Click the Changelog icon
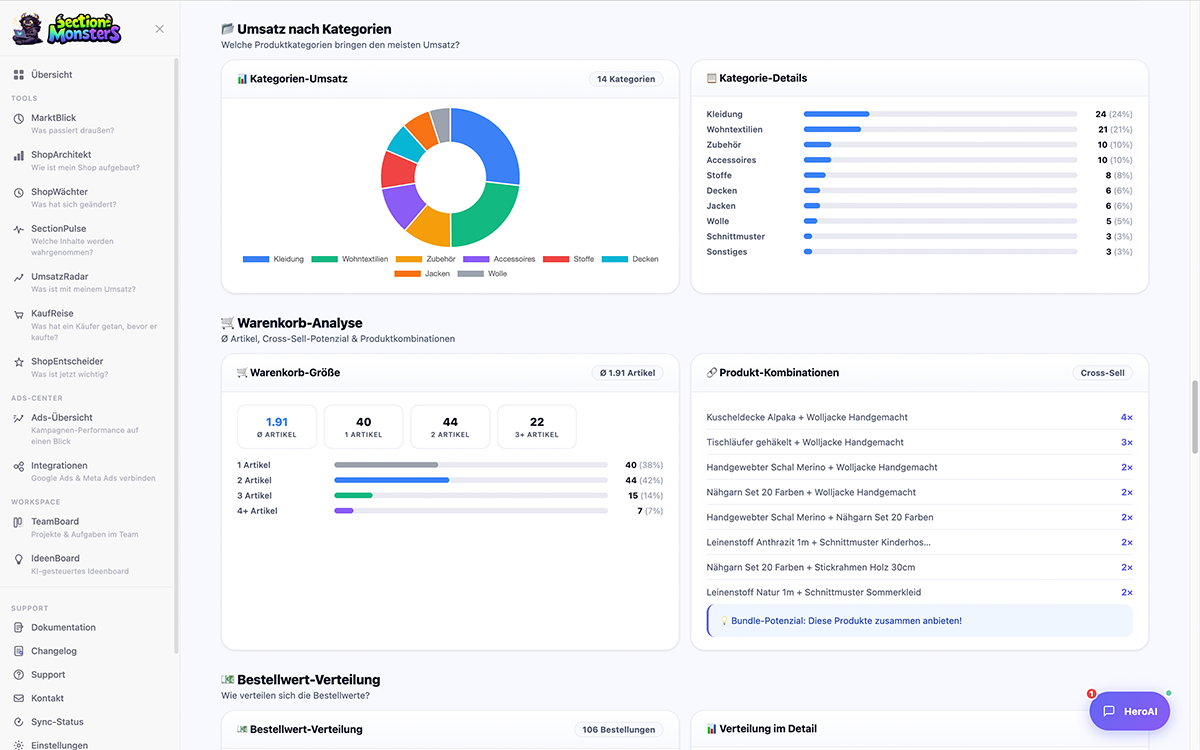Viewport: 1200px width, 750px height. point(19,651)
